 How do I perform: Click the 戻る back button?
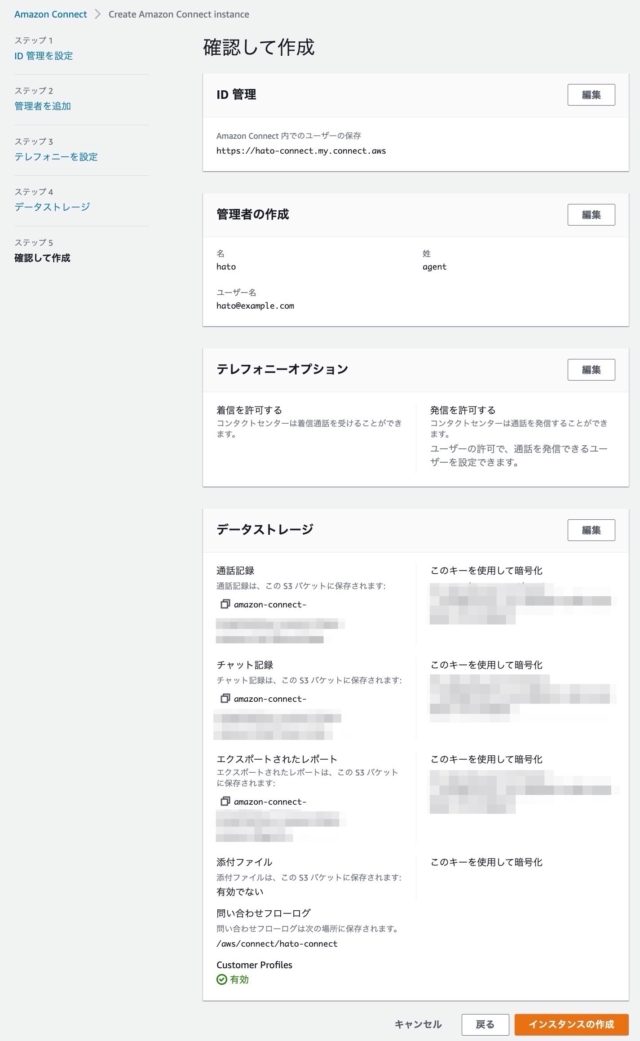pos(485,1024)
